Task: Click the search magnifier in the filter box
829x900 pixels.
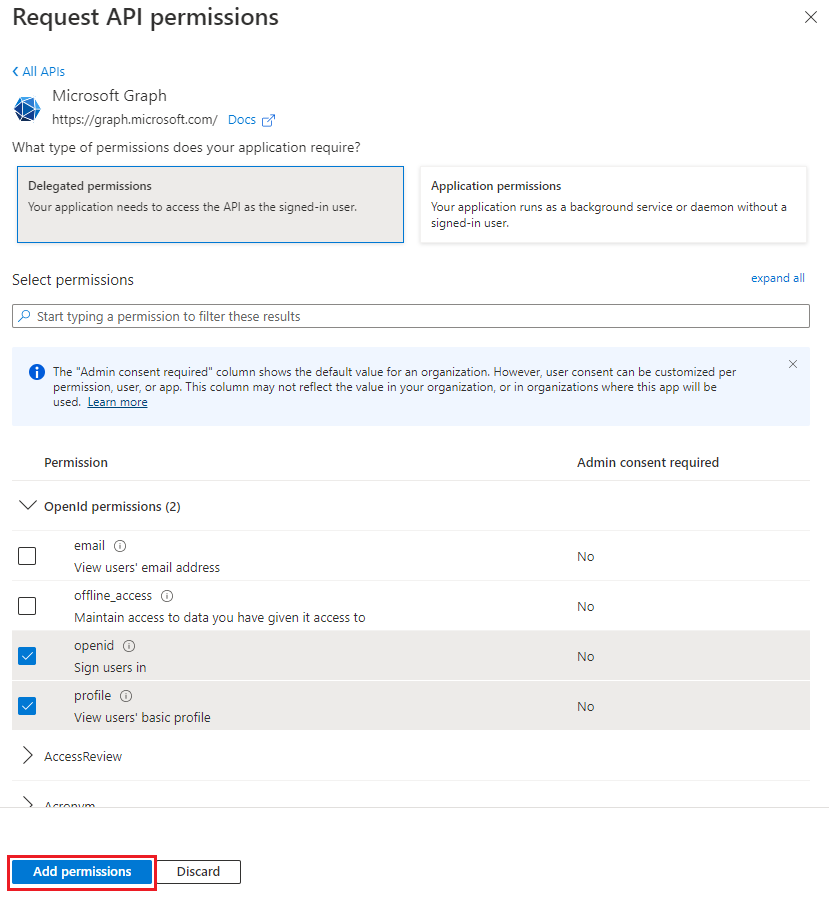Action: click(22, 315)
